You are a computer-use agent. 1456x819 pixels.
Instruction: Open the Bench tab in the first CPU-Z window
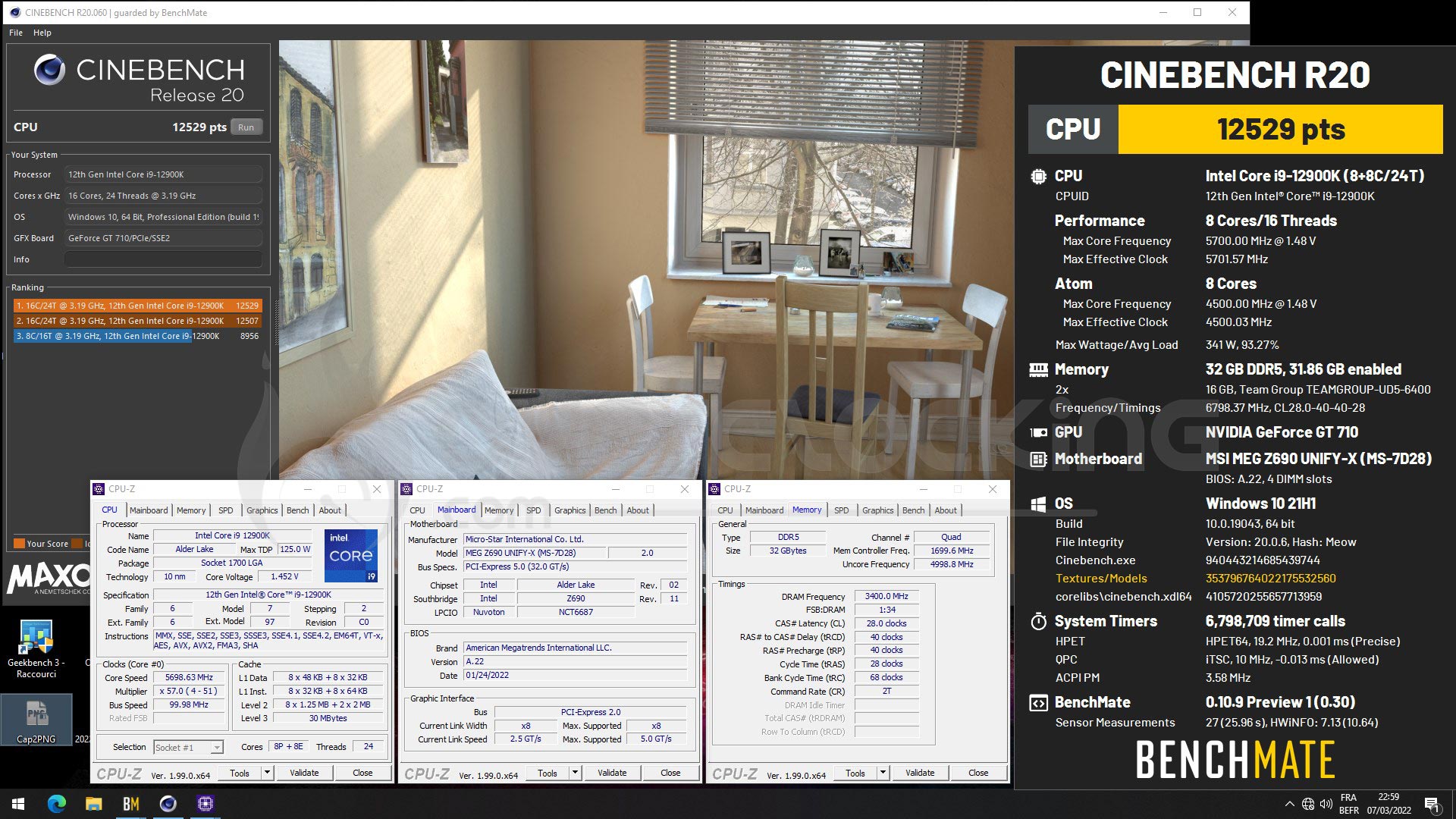coord(298,510)
